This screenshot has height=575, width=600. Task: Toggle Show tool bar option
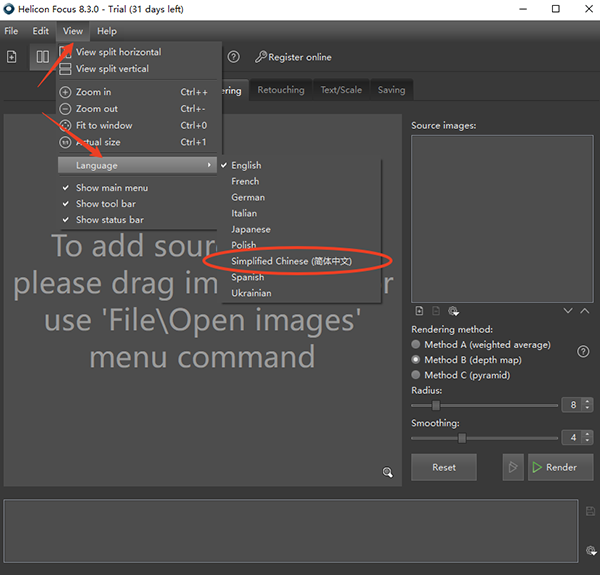(x=105, y=204)
